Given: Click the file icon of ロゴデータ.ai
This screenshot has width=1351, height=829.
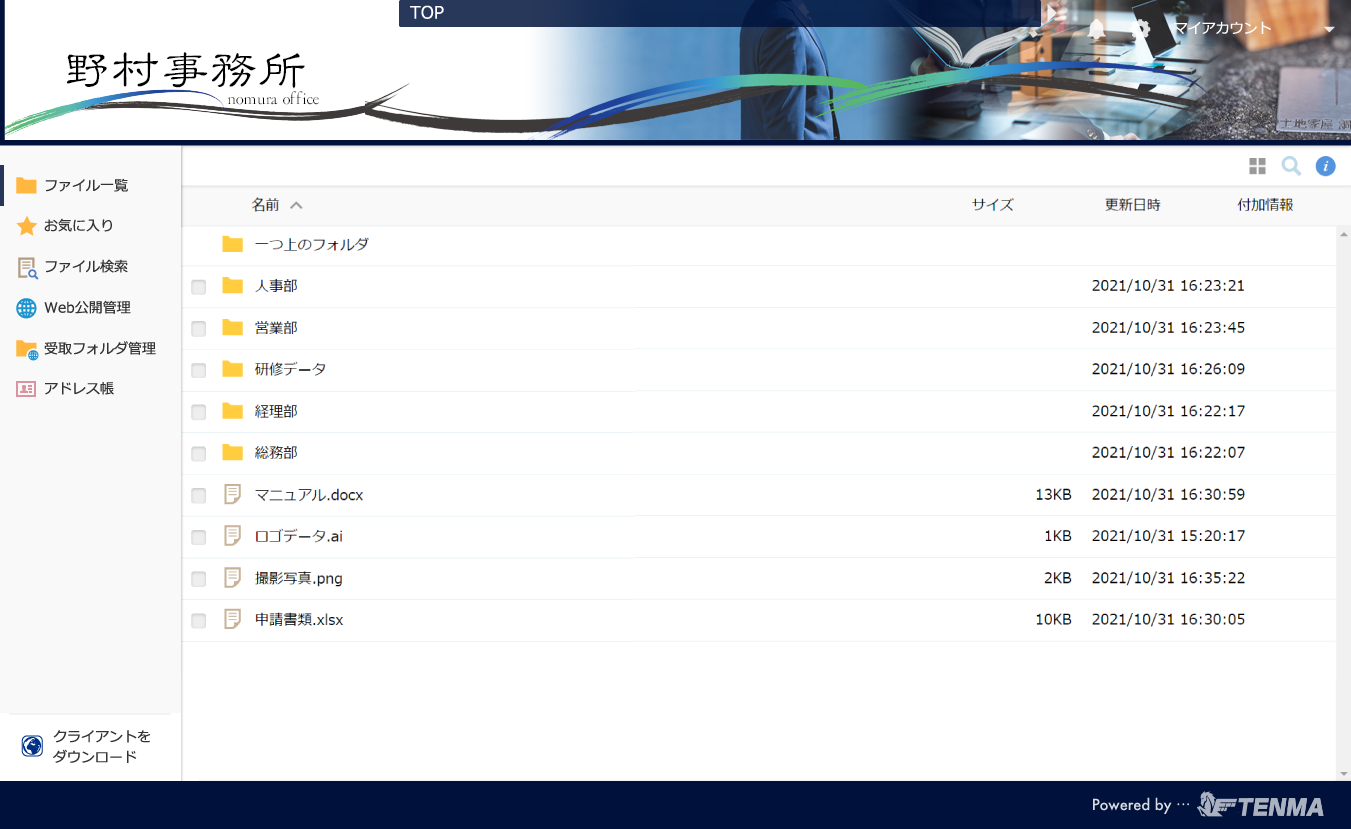Looking at the screenshot, I should [x=233, y=536].
